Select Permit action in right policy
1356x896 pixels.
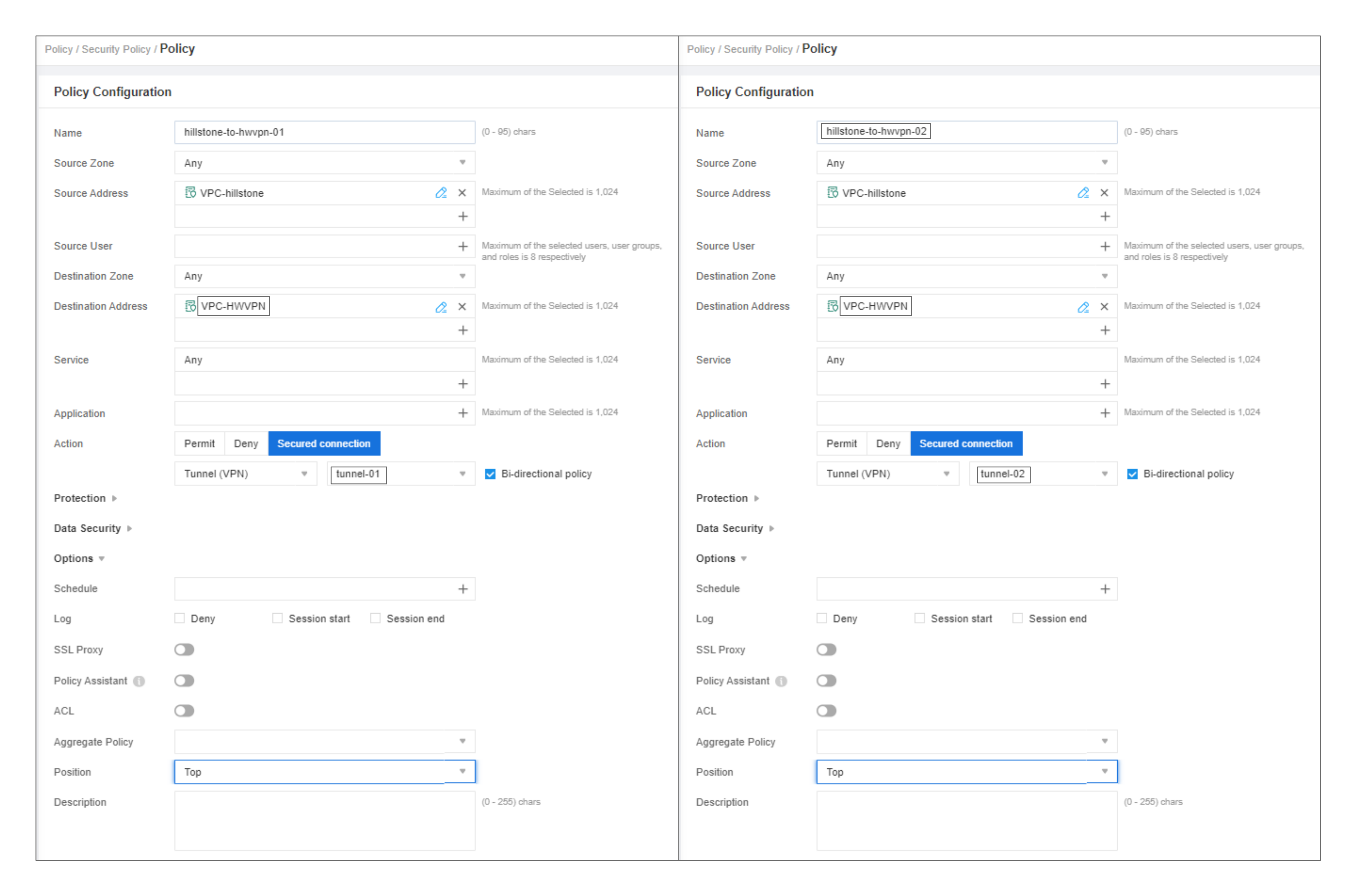[842, 444]
